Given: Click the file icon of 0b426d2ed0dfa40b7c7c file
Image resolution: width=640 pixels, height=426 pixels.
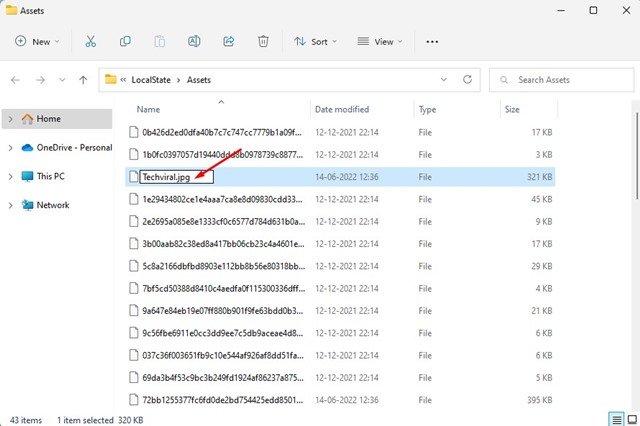Looking at the screenshot, I should [133, 132].
